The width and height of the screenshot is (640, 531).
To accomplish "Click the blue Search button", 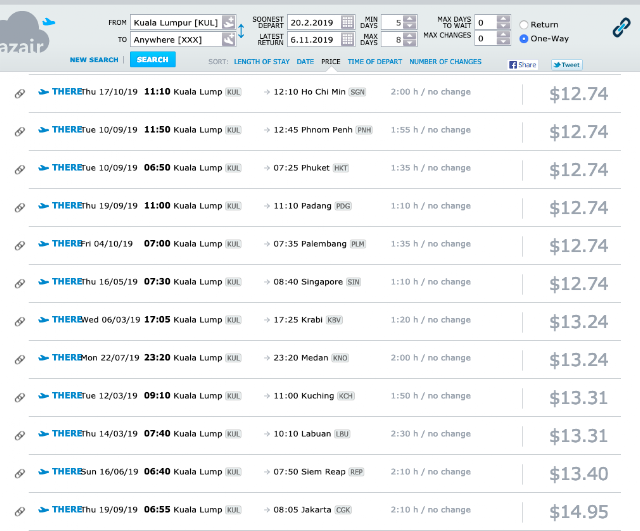I will (x=153, y=60).
